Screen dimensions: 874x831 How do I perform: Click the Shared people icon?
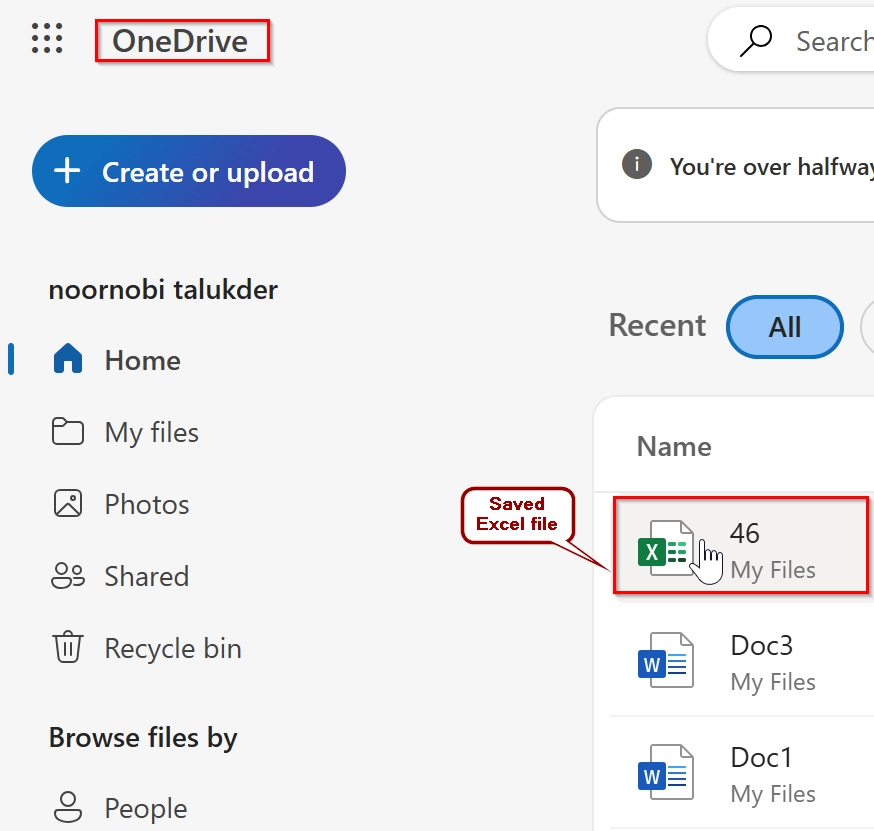click(x=67, y=576)
